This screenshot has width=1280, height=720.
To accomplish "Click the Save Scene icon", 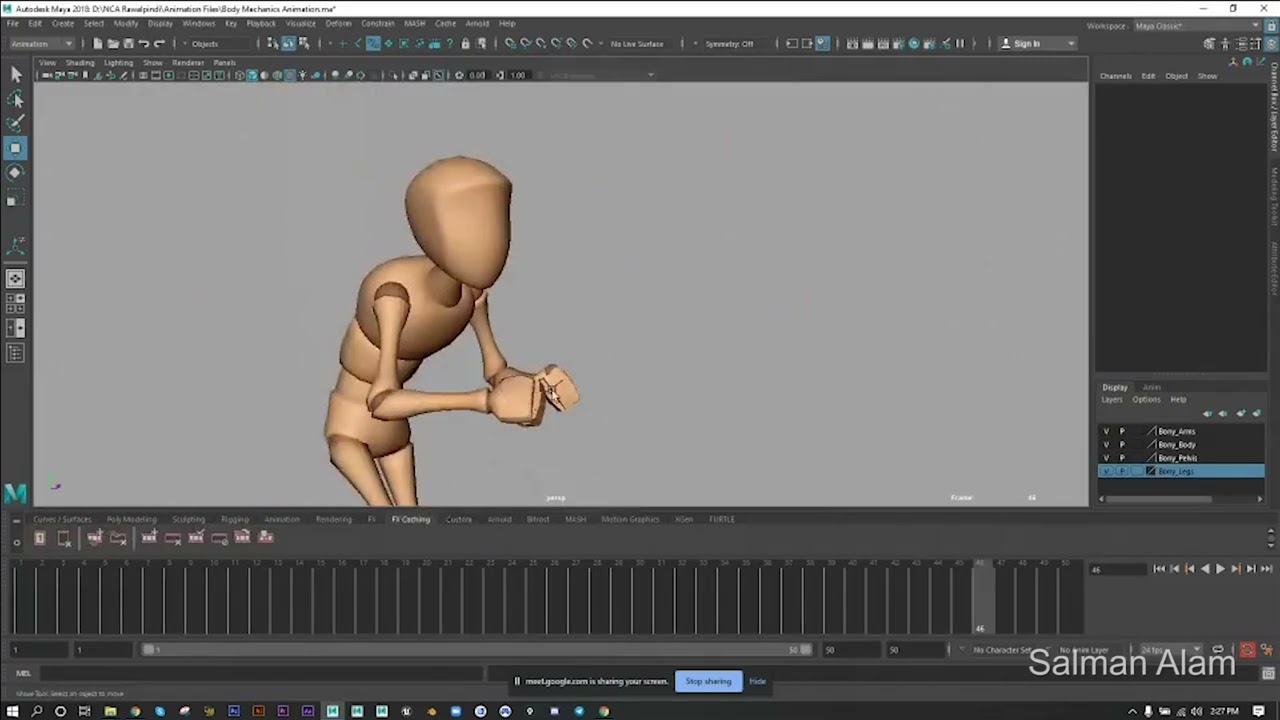I will click(127, 44).
